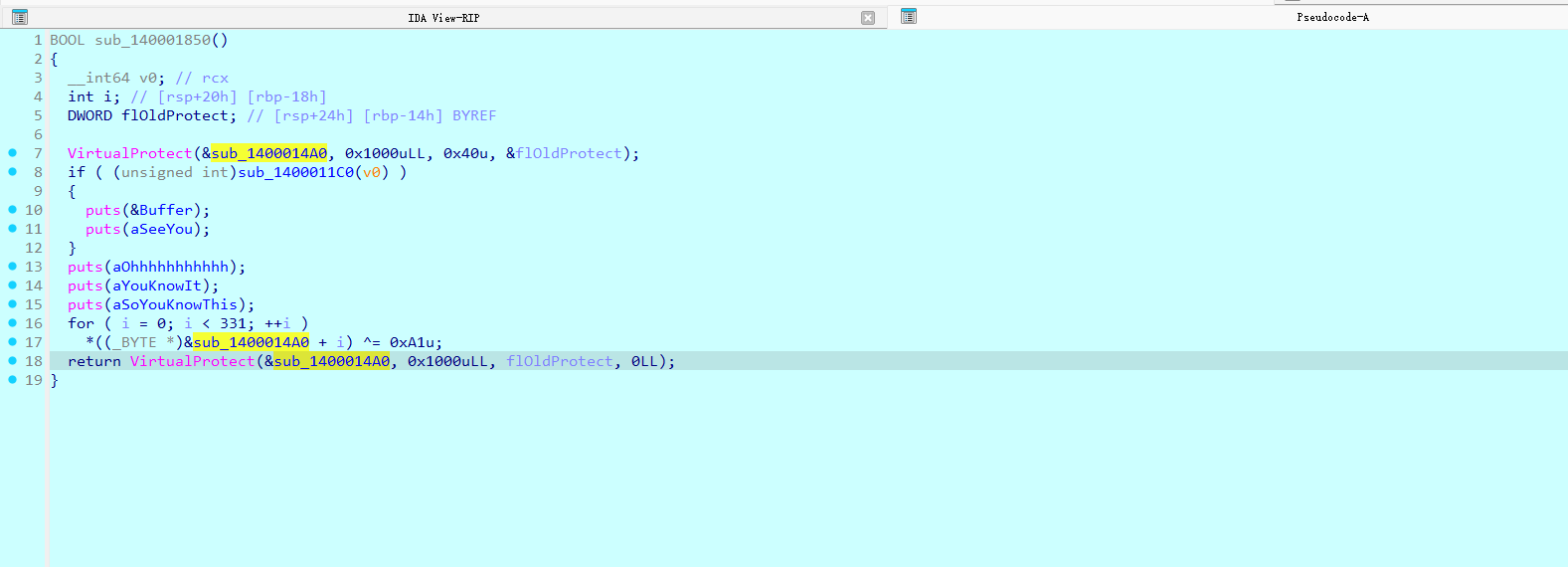This screenshot has height=567, width=1568.
Task: Click the Pseudocode-A tab icon
Action: [x=909, y=16]
